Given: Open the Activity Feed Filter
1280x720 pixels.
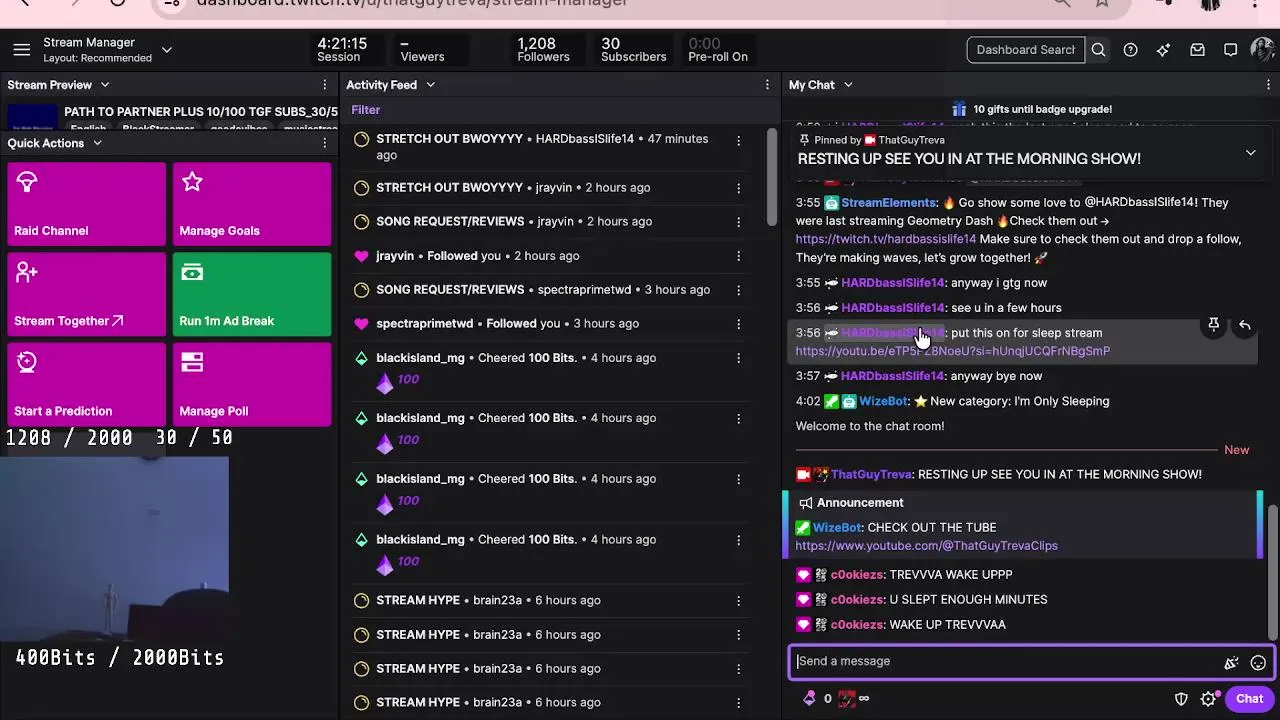Looking at the screenshot, I should (x=365, y=110).
